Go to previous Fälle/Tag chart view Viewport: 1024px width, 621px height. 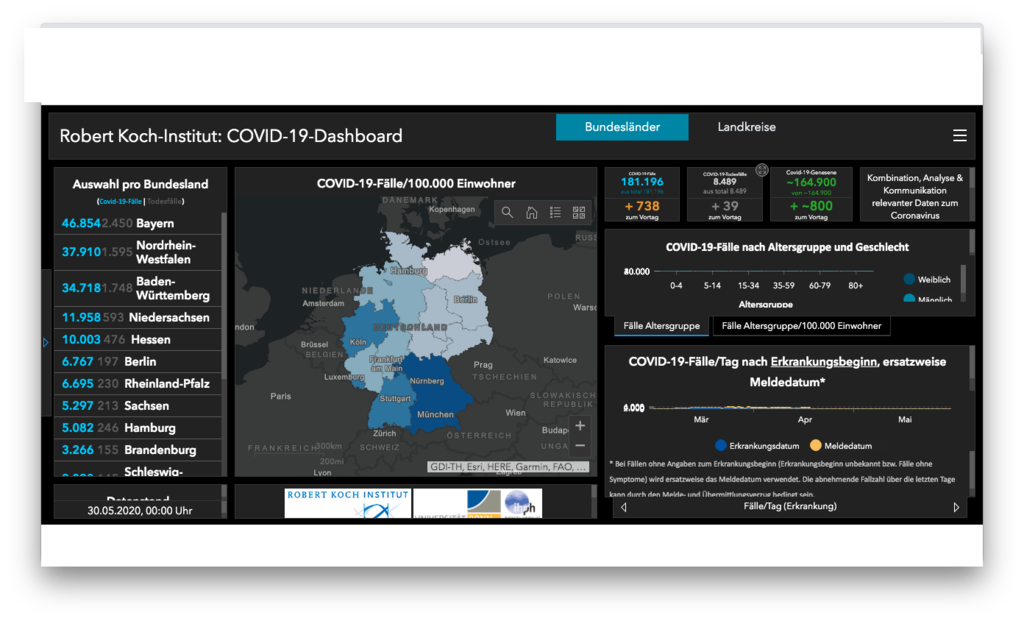tap(624, 507)
